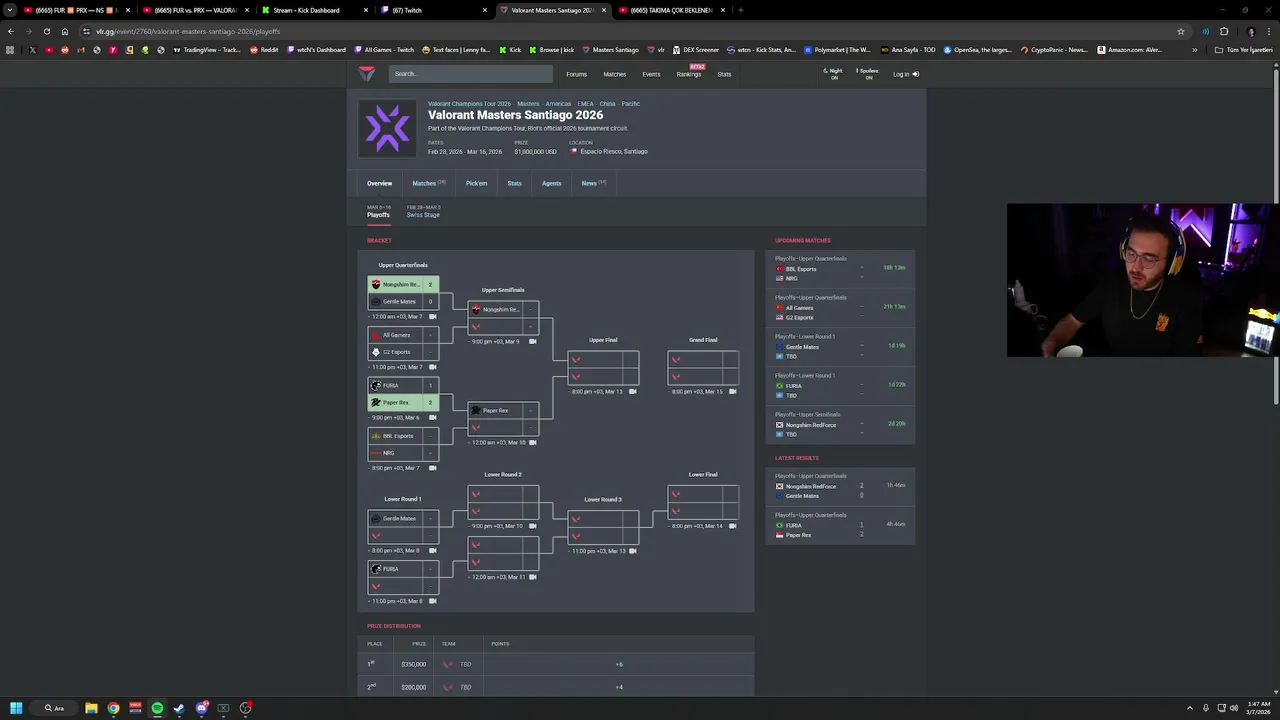1280x720 pixels.
Task: Open video icon for Grand Final Mar 15 match
Action: pos(733,391)
